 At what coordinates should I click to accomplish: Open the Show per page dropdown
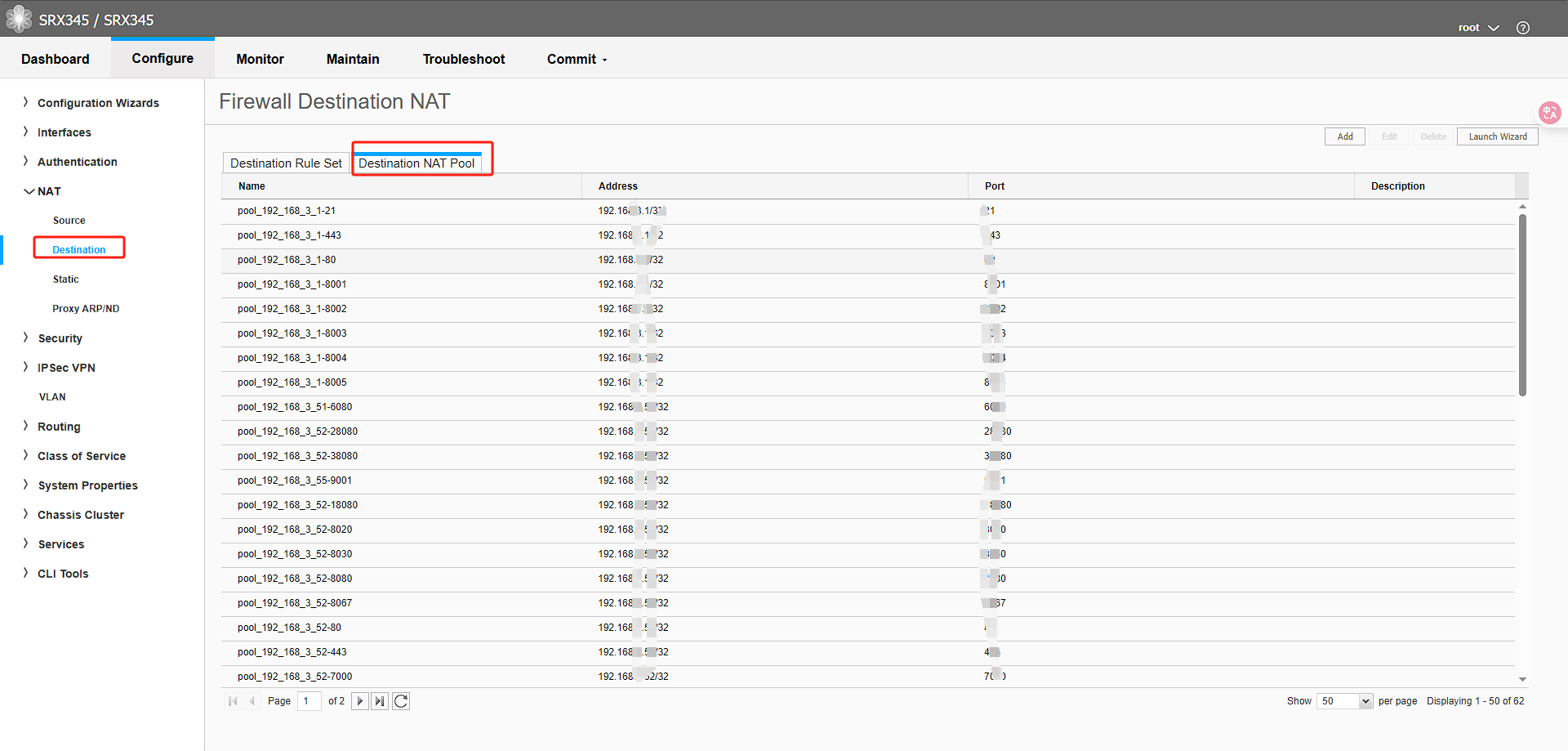(1343, 701)
